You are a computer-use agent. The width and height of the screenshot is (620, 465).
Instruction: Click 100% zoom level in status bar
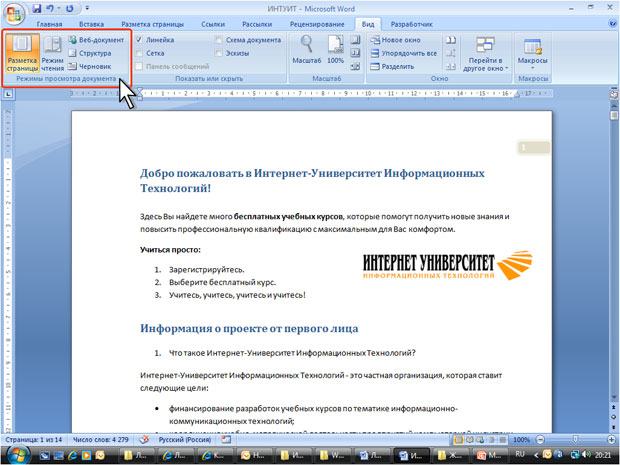(521, 440)
